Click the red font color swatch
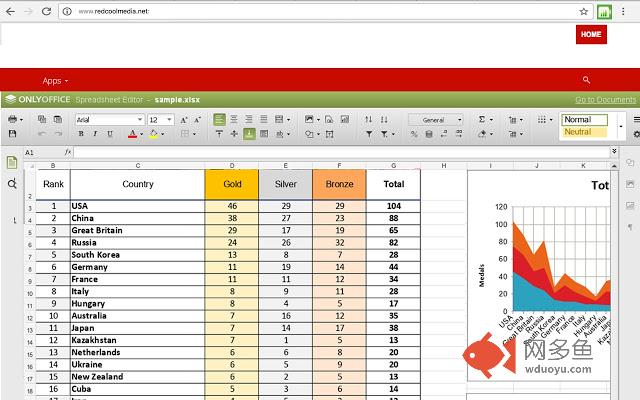 [133, 133]
